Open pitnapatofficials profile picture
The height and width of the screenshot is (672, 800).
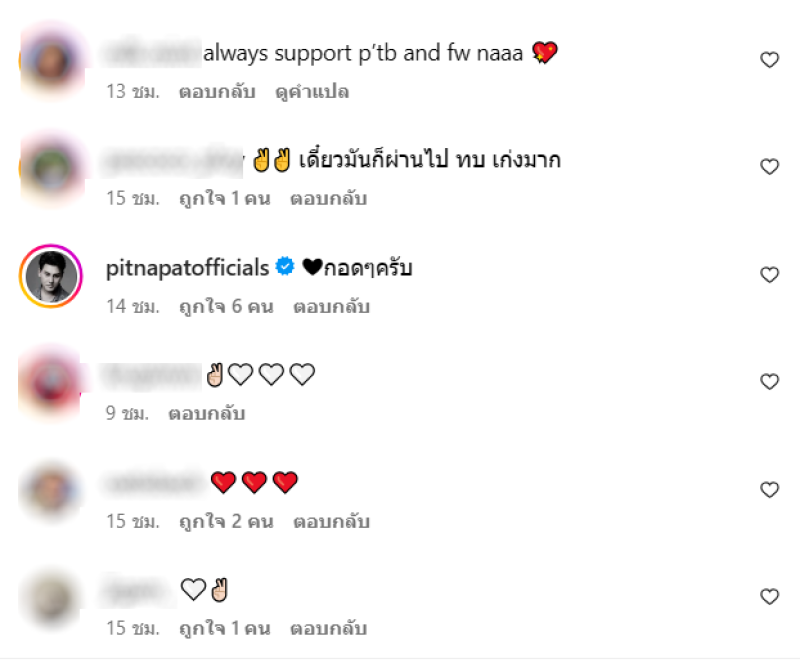[51, 276]
